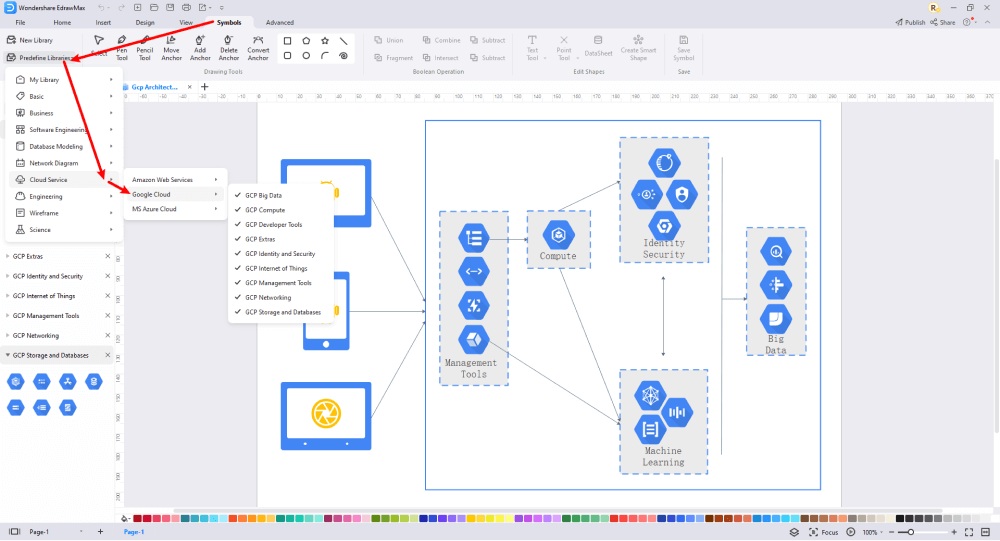Add a new document tab with plus
Image resolution: width=1000 pixels, height=541 pixels.
205,87
